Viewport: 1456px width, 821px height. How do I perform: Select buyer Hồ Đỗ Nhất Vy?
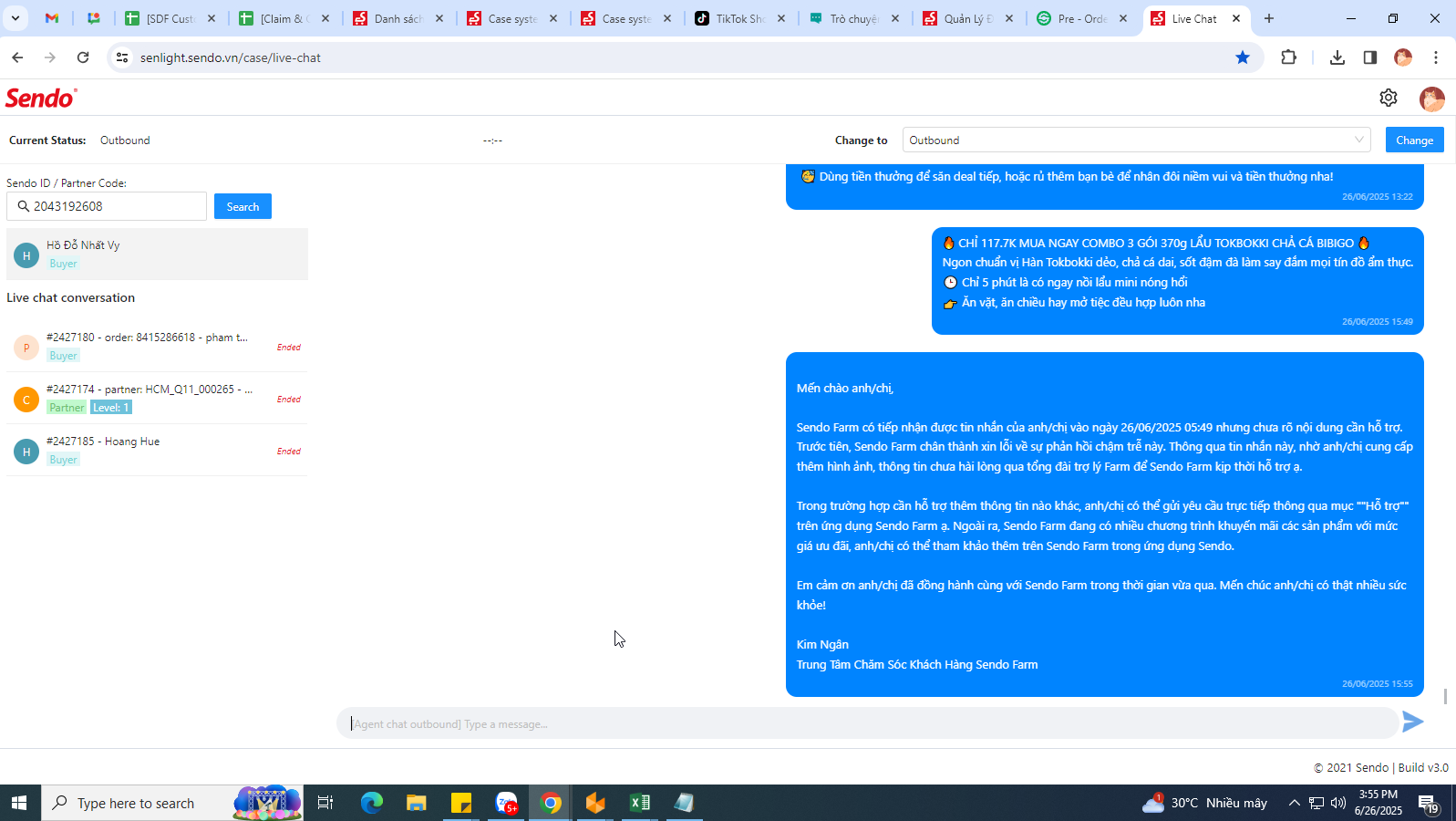(157, 255)
